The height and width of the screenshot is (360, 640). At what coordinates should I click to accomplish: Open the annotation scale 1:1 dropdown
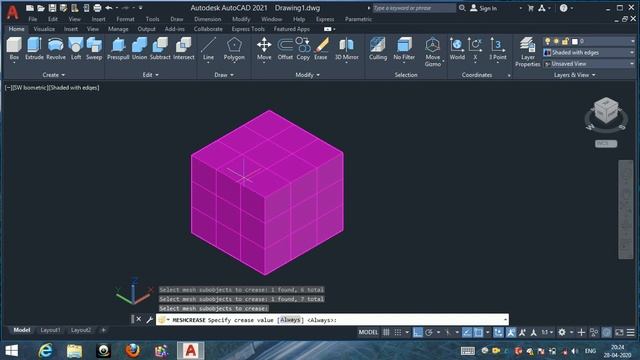click(547, 332)
